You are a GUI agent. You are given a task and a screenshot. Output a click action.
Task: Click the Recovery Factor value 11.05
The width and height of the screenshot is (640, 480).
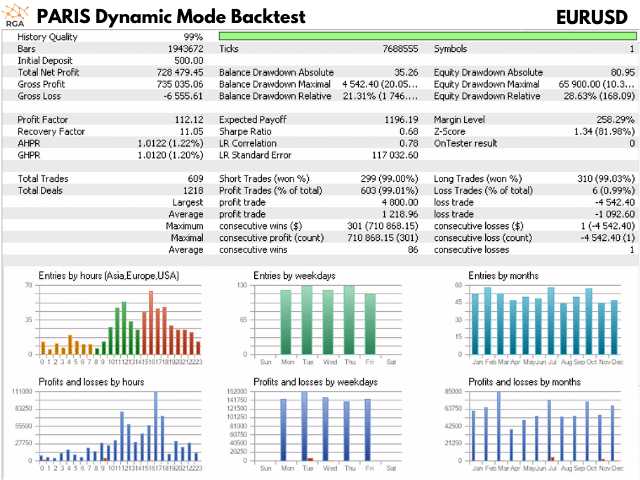point(191,131)
